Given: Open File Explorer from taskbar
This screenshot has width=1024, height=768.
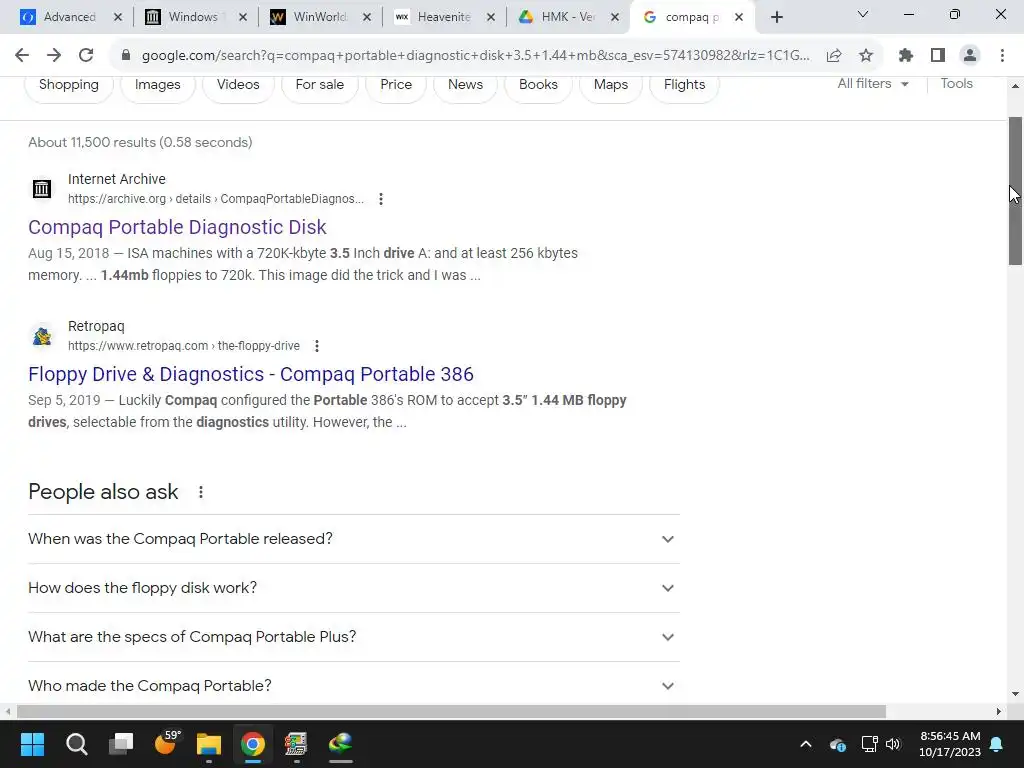Looking at the screenshot, I should (x=209, y=744).
